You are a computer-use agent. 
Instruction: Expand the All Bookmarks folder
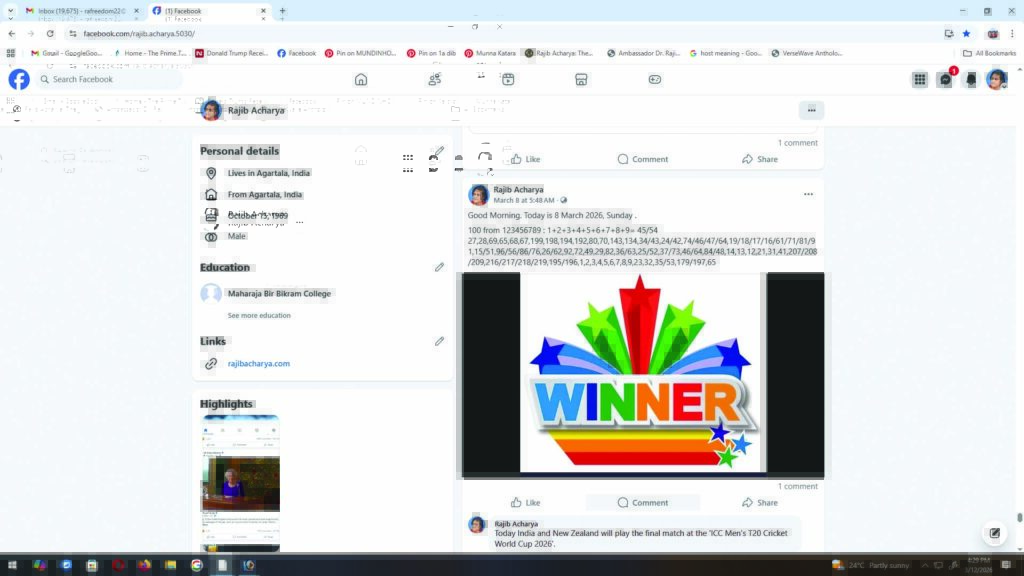click(989, 53)
